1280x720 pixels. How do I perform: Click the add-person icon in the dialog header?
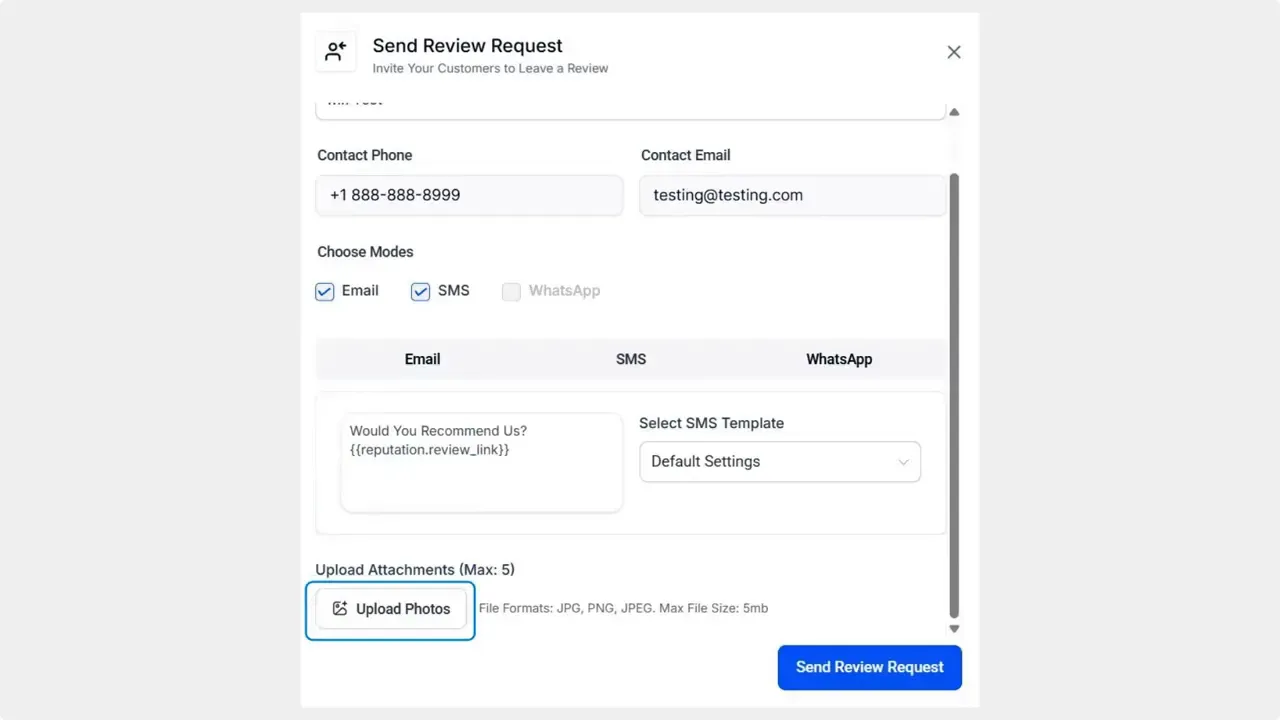coord(336,50)
